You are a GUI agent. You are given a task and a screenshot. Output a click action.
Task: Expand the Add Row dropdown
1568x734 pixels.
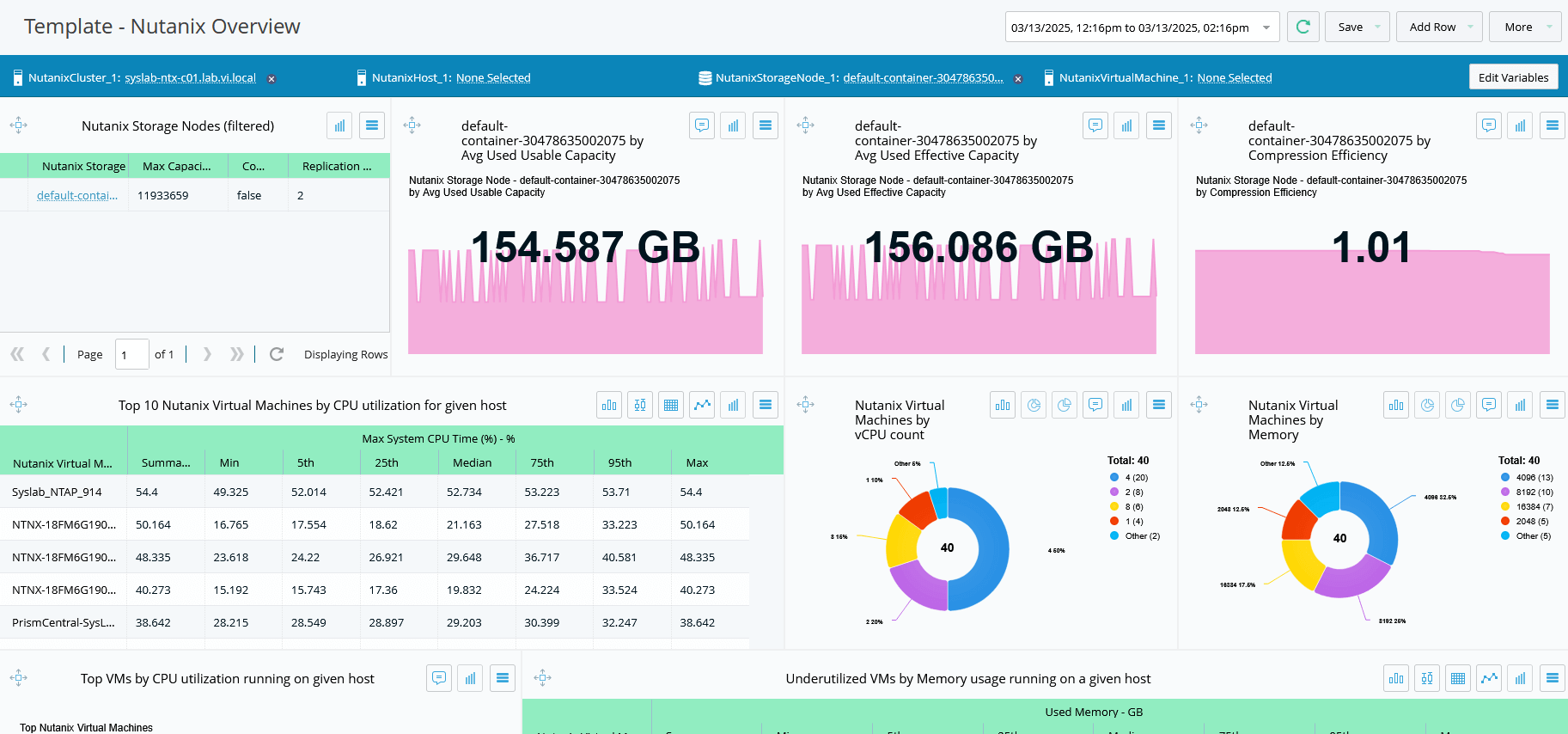pyautogui.click(x=1470, y=27)
